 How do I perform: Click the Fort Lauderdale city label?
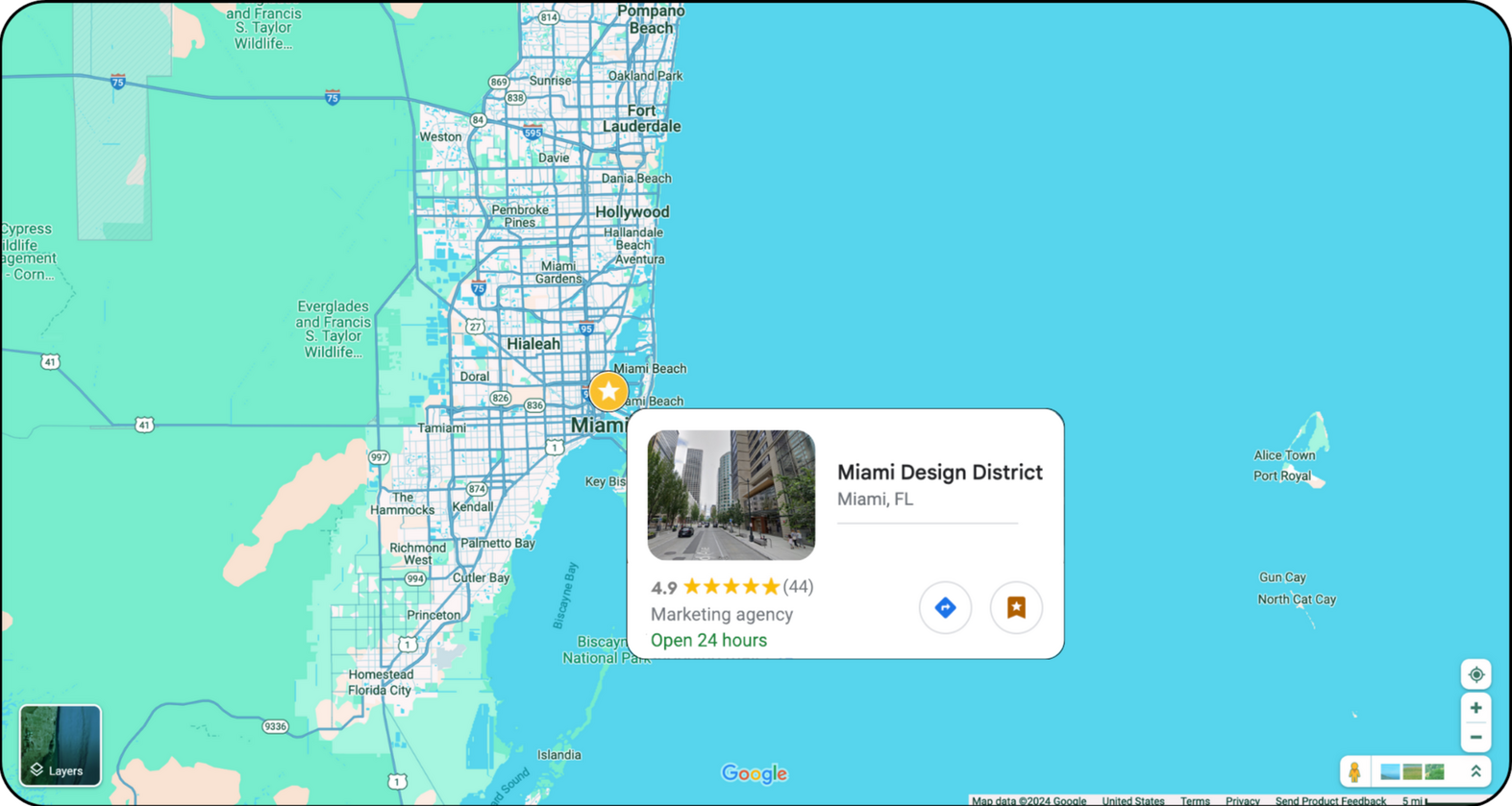click(x=641, y=118)
